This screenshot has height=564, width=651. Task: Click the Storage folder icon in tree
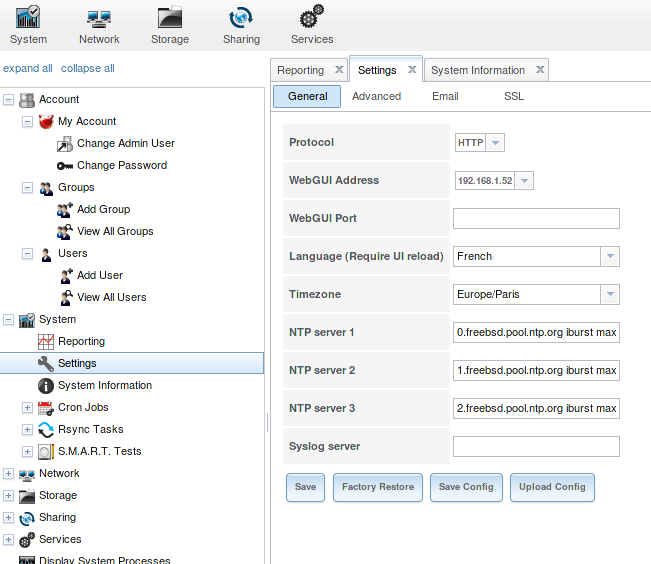[x=27, y=496]
